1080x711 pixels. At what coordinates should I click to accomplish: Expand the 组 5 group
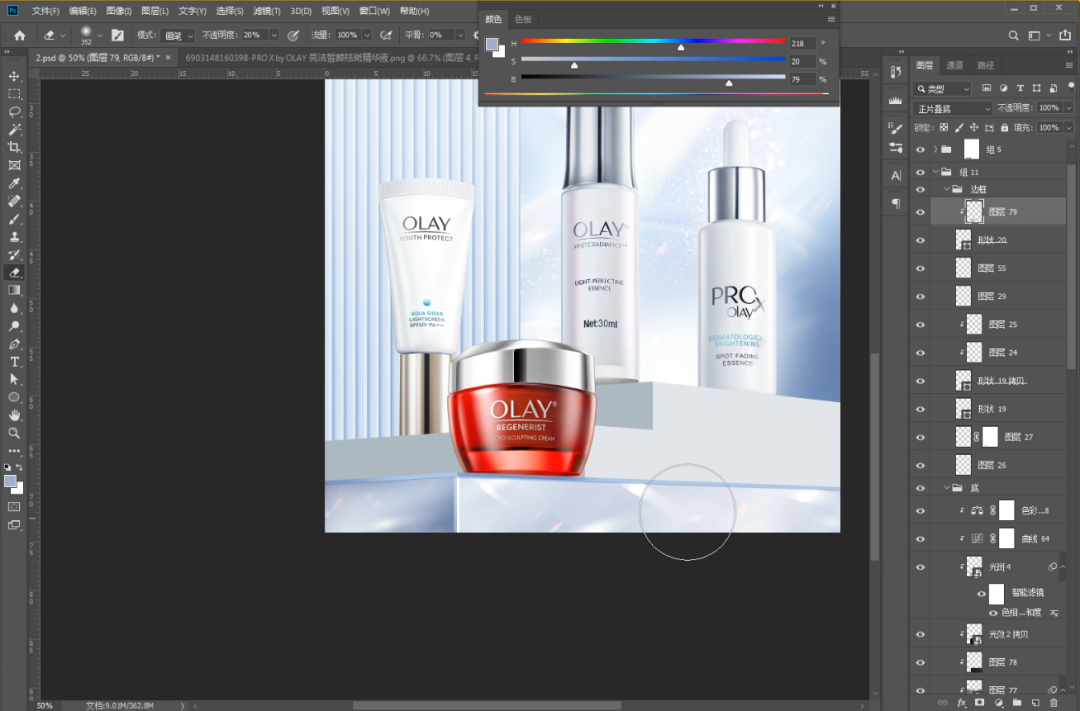(x=935, y=150)
